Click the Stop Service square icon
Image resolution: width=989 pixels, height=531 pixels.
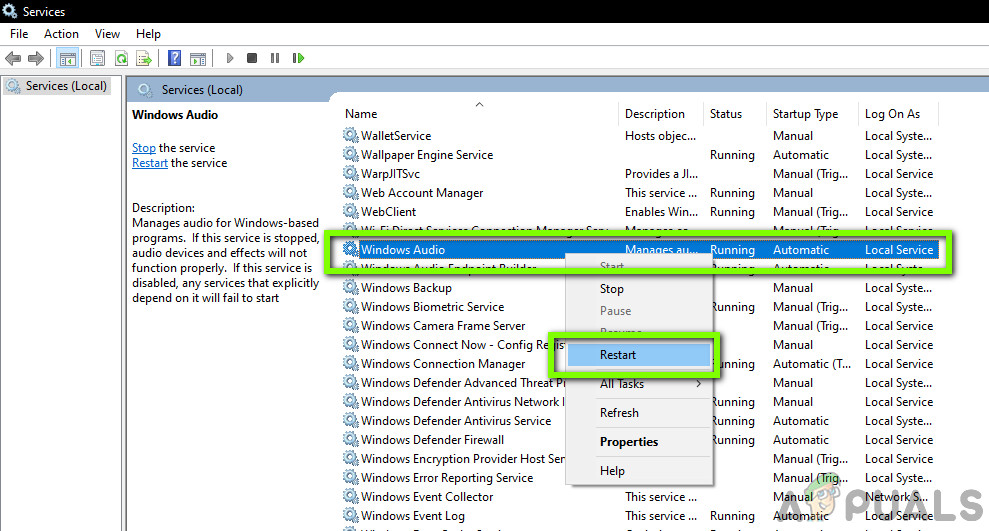tap(252, 58)
